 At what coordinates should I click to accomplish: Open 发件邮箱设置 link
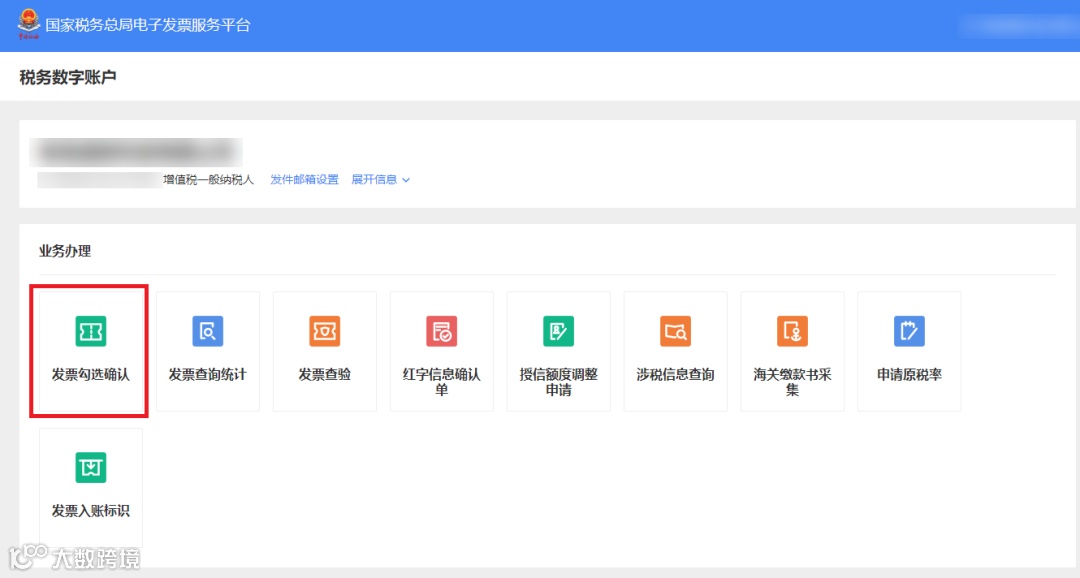(304, 180)
